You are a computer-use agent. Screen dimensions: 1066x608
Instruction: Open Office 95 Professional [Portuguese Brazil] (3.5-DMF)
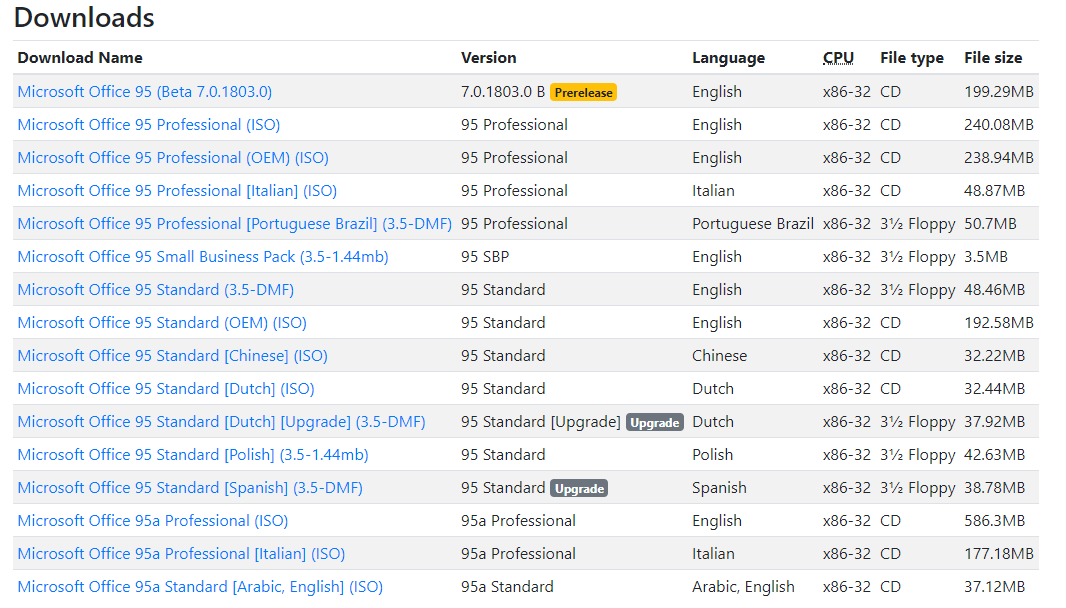[235, 224]
